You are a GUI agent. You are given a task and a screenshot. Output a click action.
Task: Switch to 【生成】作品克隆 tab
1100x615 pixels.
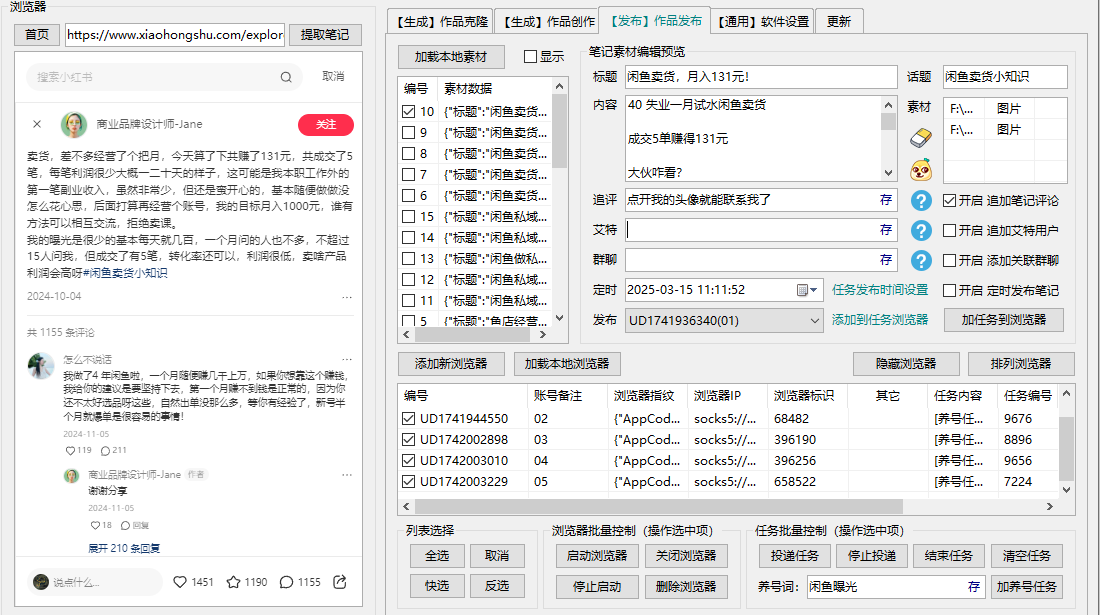[441, 22]
